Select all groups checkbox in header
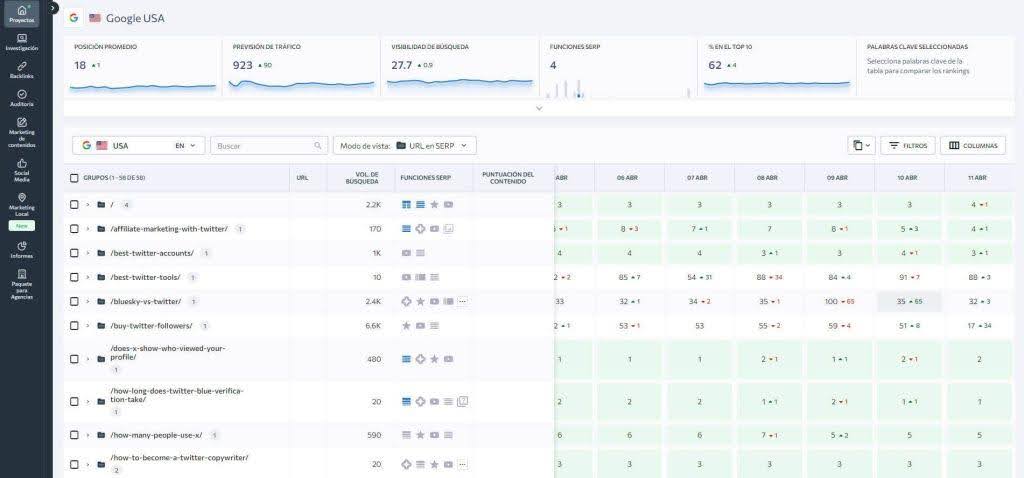The image size is (1024, 478). pos(74,178)
